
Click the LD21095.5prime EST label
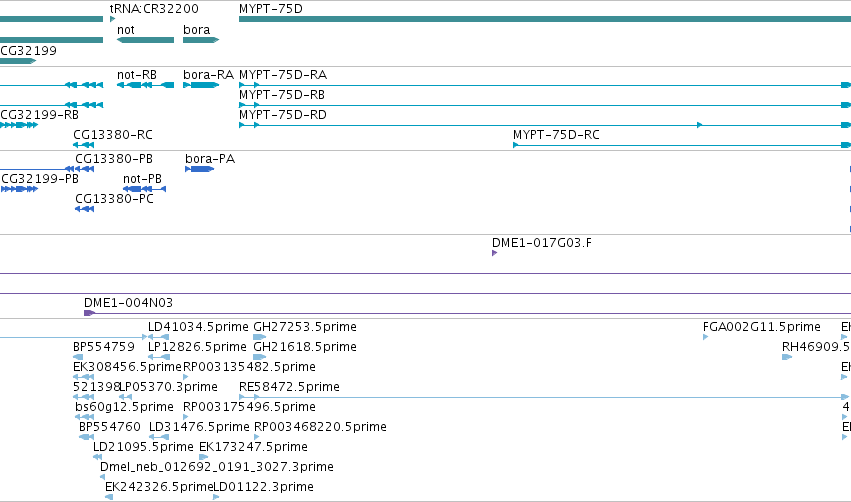[x=143, y=447]
